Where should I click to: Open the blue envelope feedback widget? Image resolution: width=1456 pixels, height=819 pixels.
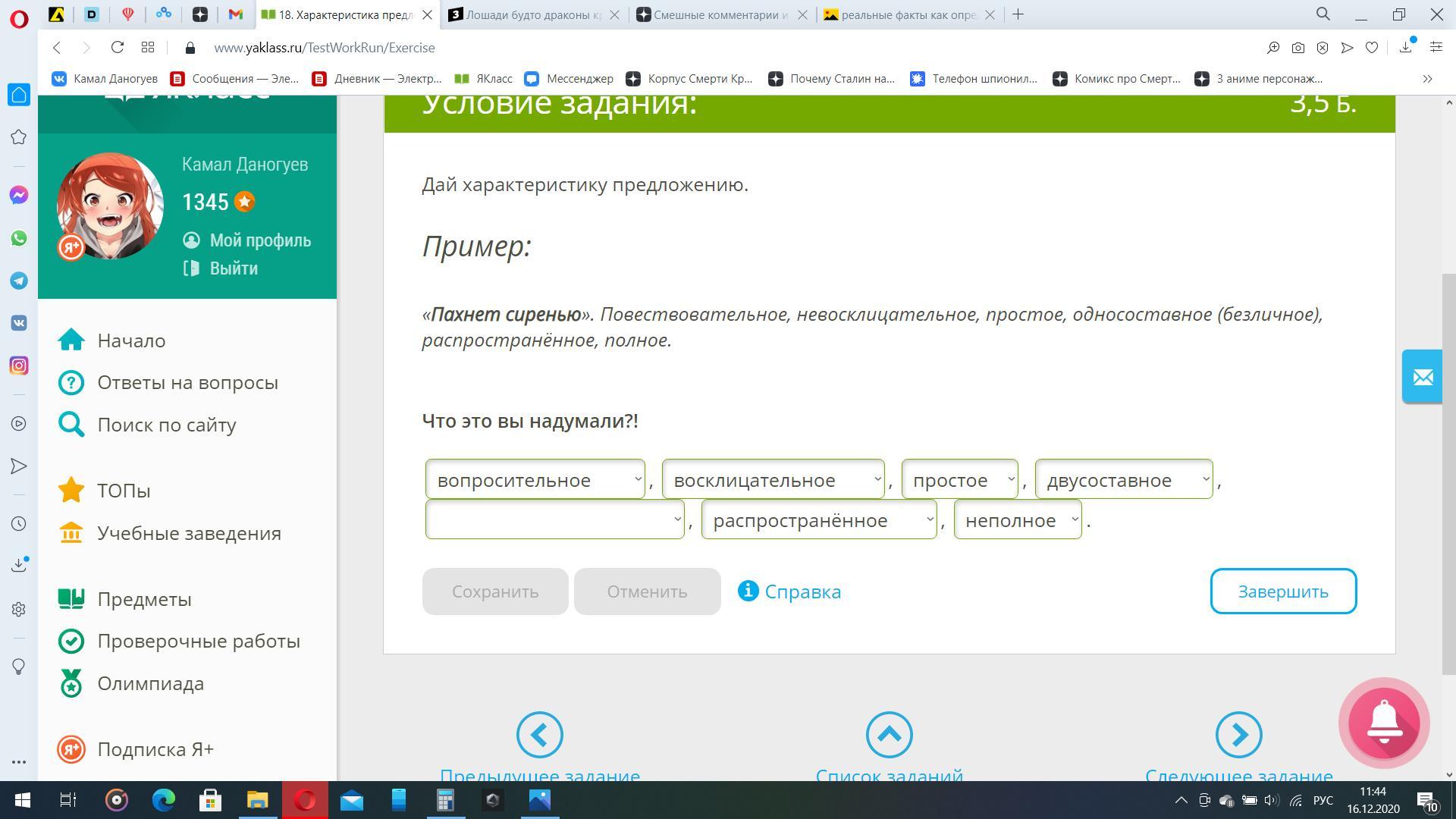click(1422, 377)
